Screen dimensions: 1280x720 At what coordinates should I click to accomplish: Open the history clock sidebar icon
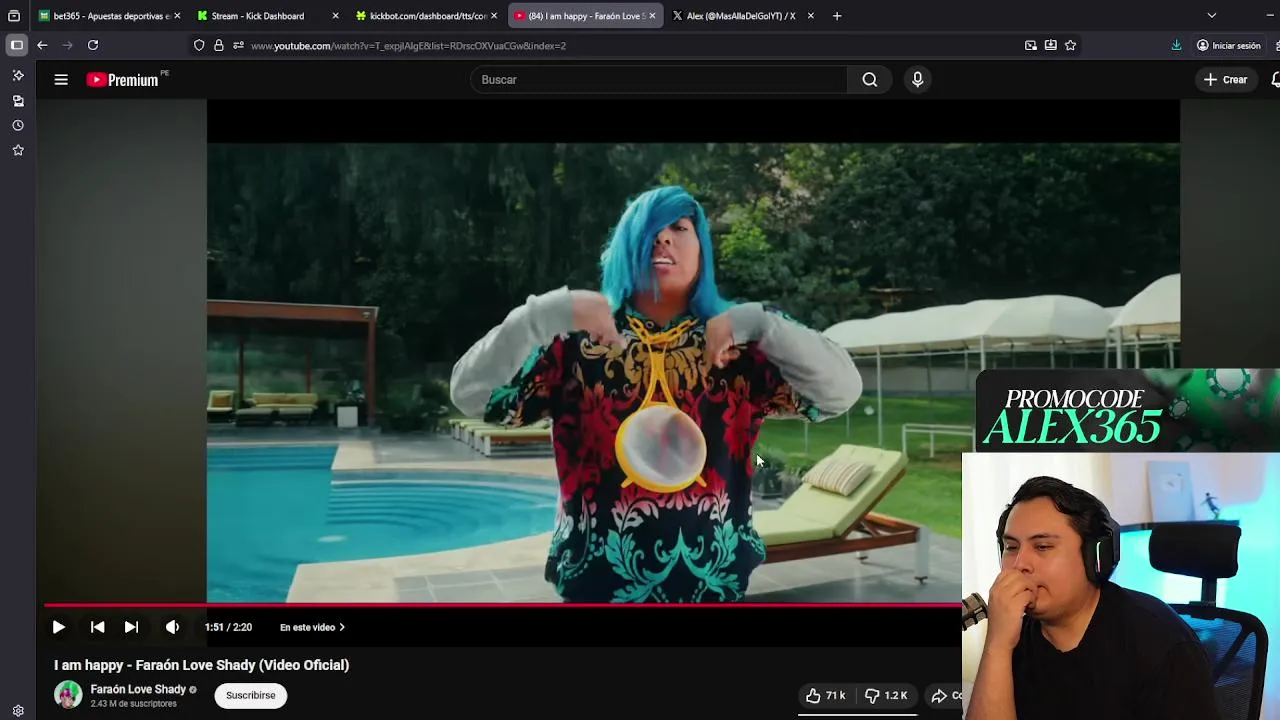tap(18, 125)
